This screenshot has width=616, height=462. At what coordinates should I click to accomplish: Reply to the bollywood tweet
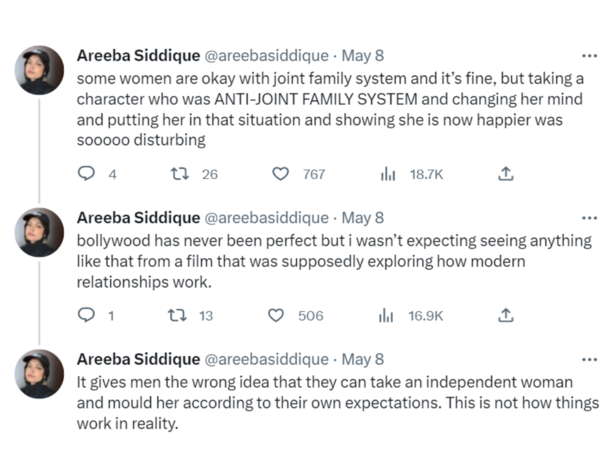click(x=86, y=315)
